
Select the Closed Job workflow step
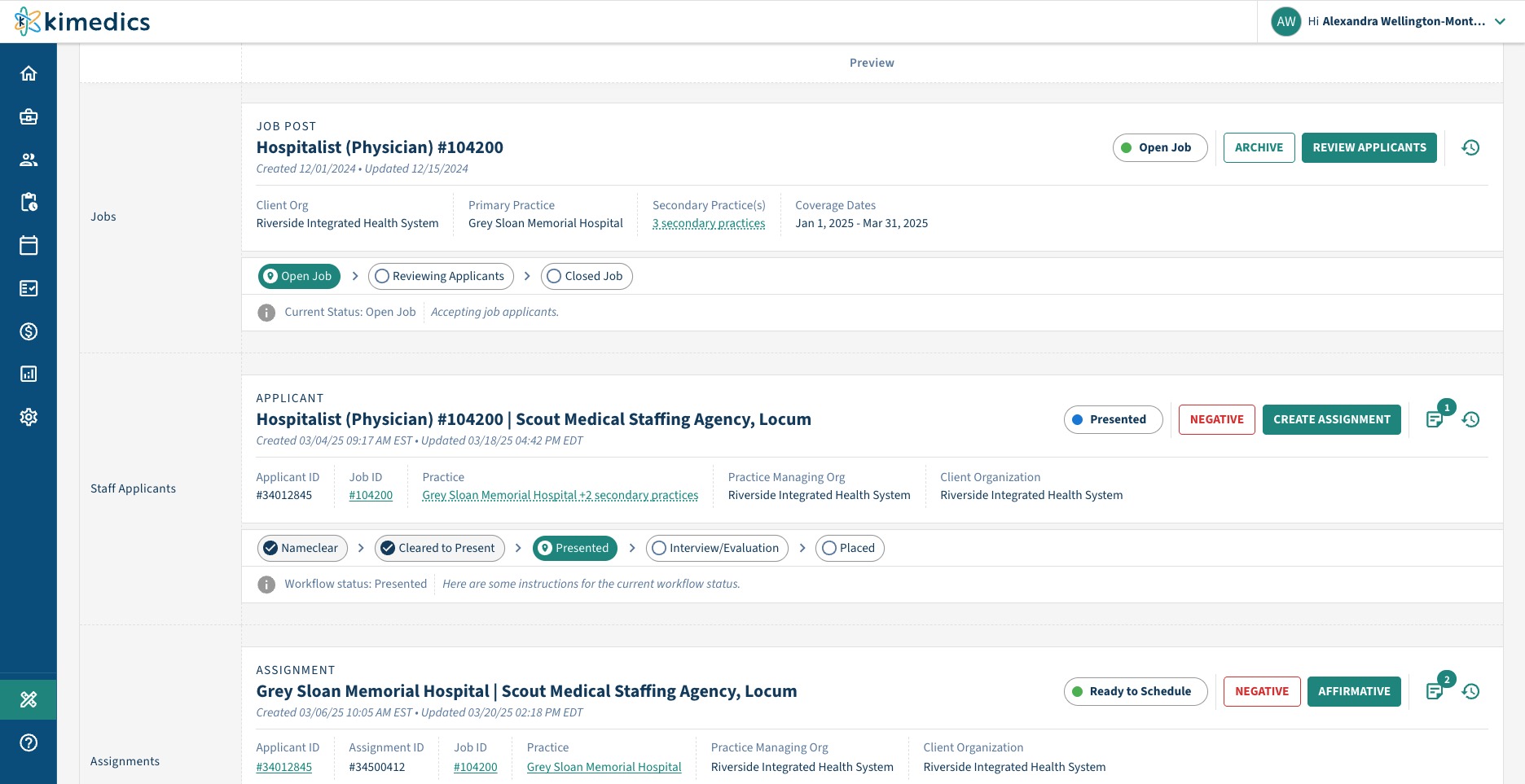pos(587,276)
